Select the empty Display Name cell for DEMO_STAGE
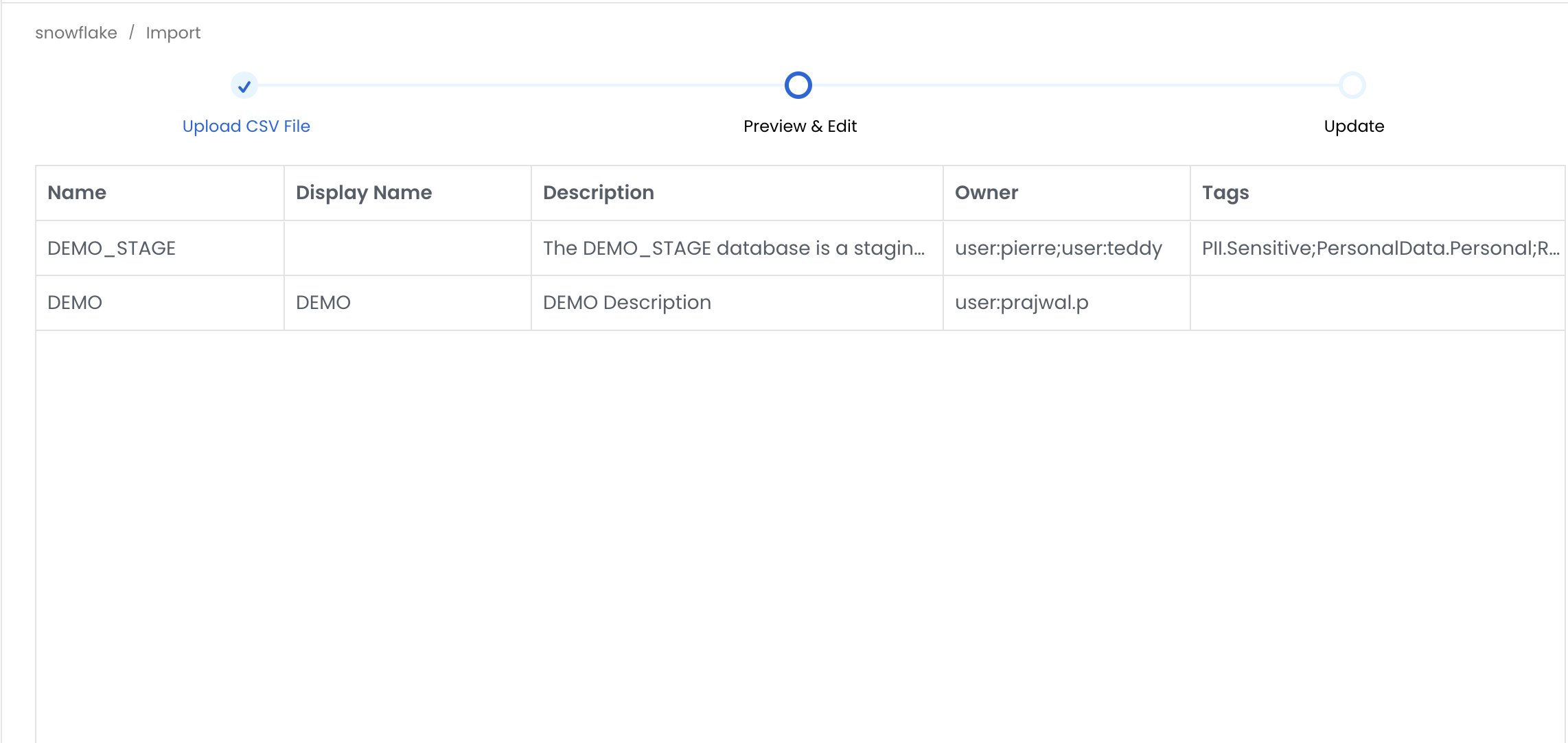This screenshot has height=743, width=1568. tap(408, 248)
